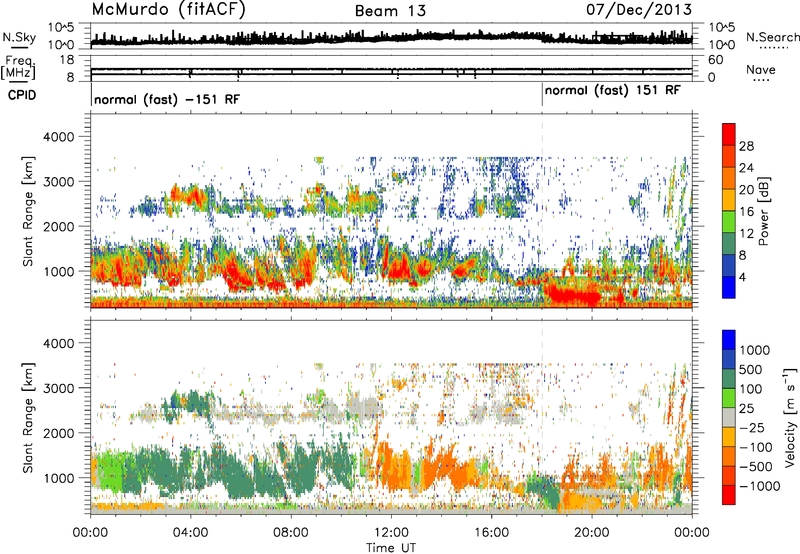800x554 pixels.
Task: Click the '16:00' time tick label
Action: tap(491, 533)
